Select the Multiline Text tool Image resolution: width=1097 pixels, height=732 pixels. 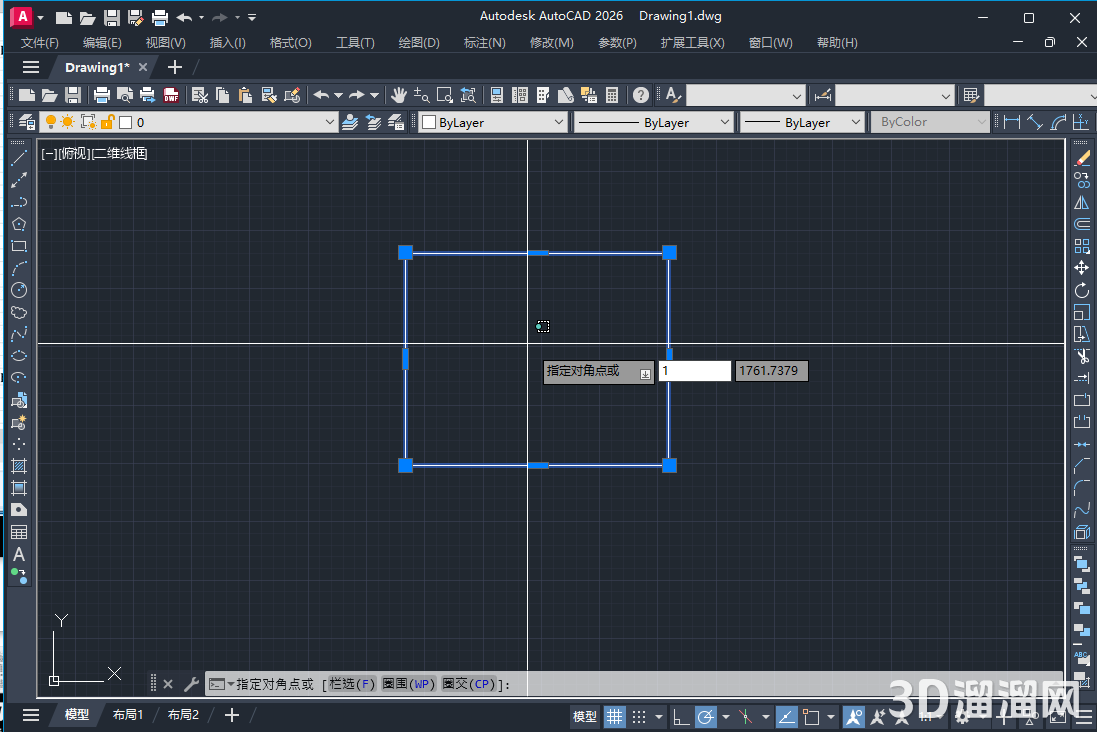[19, 554]
